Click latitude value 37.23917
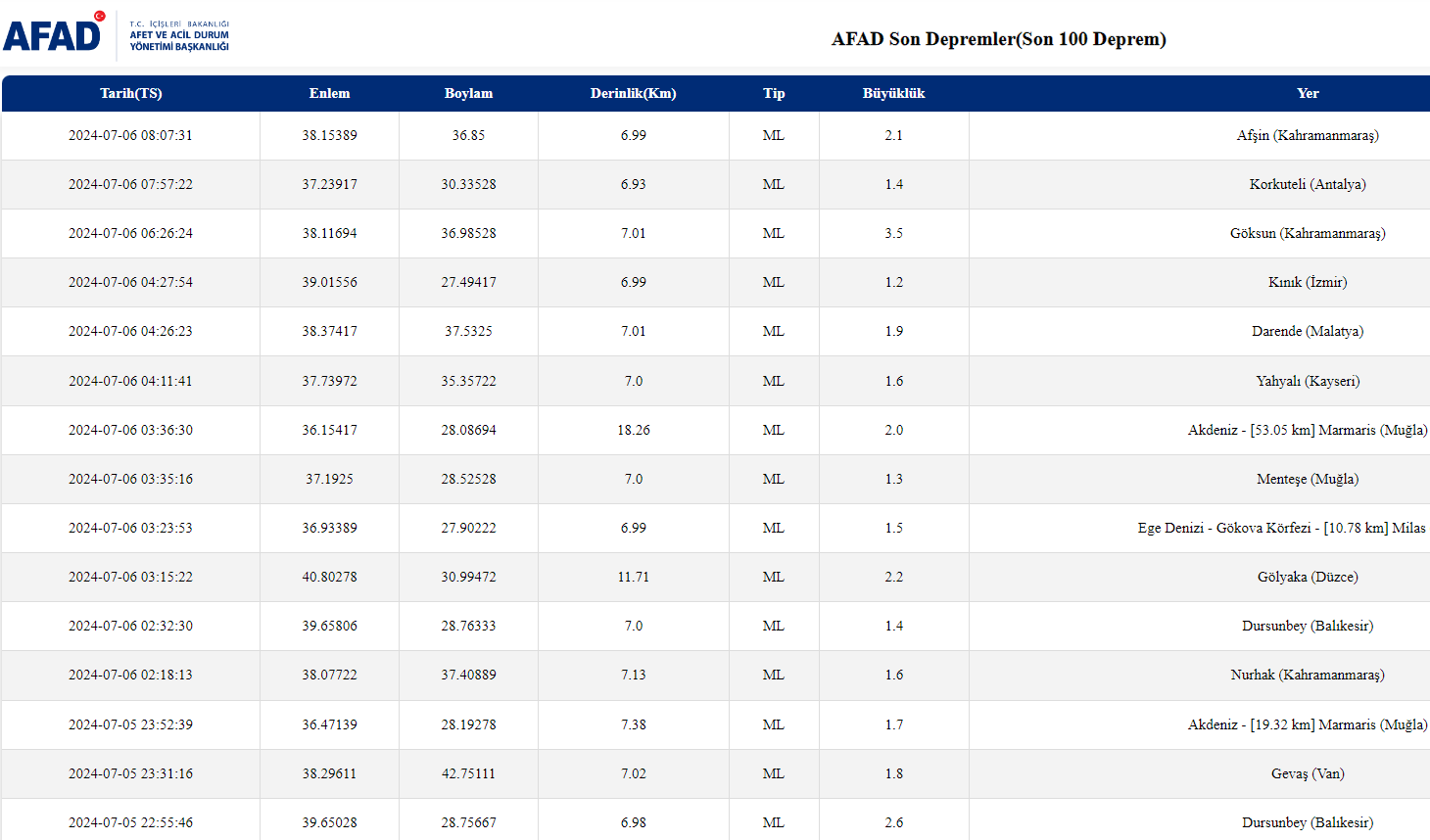This screenshot has width=1430, height=840. pos(329,184)
